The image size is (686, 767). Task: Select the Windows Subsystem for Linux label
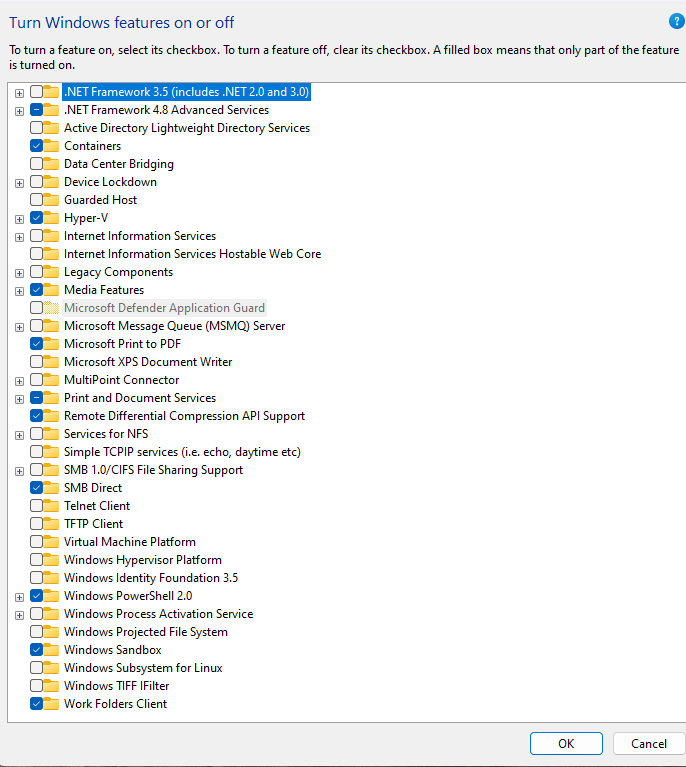(143, 668)
